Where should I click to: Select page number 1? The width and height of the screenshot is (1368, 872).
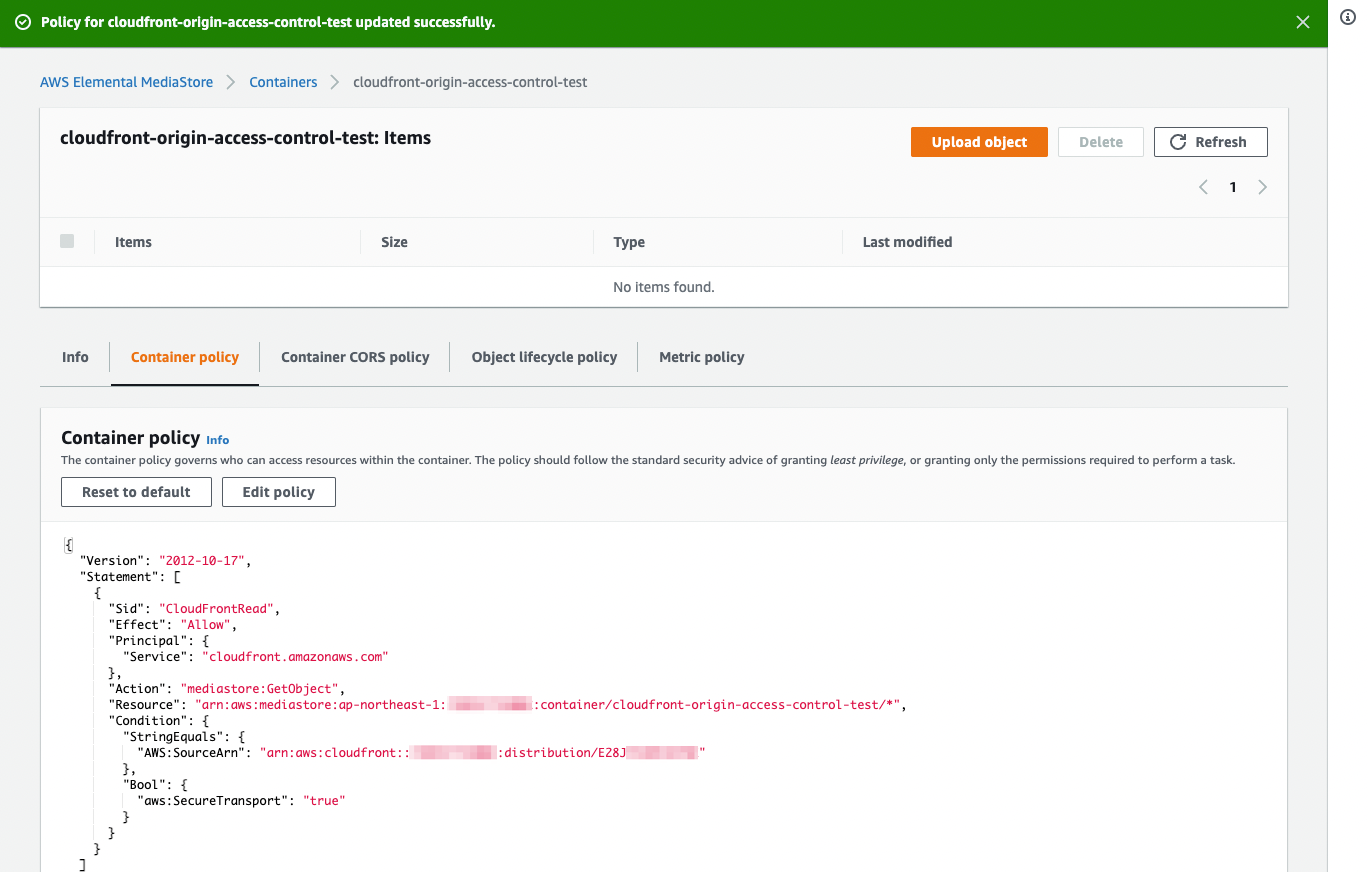1233,187
